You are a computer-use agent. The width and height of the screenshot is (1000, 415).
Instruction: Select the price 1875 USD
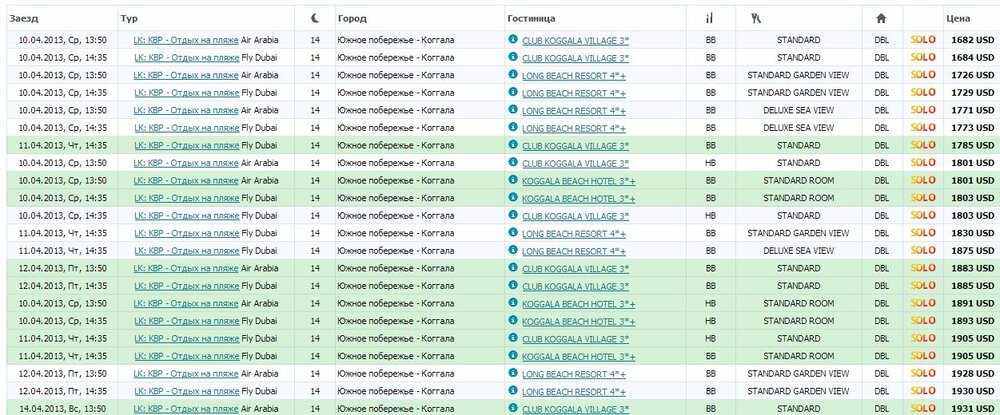point(973,251)
